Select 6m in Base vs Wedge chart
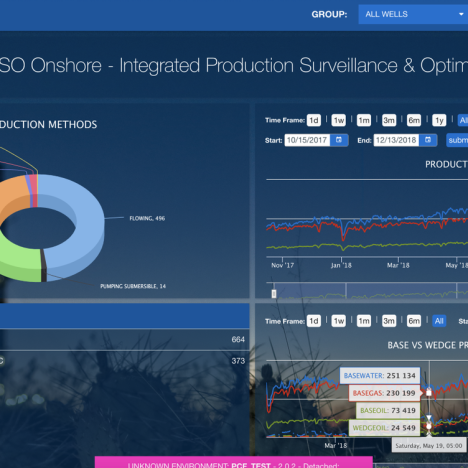This screenshot has height=468, width=468. 414,321
